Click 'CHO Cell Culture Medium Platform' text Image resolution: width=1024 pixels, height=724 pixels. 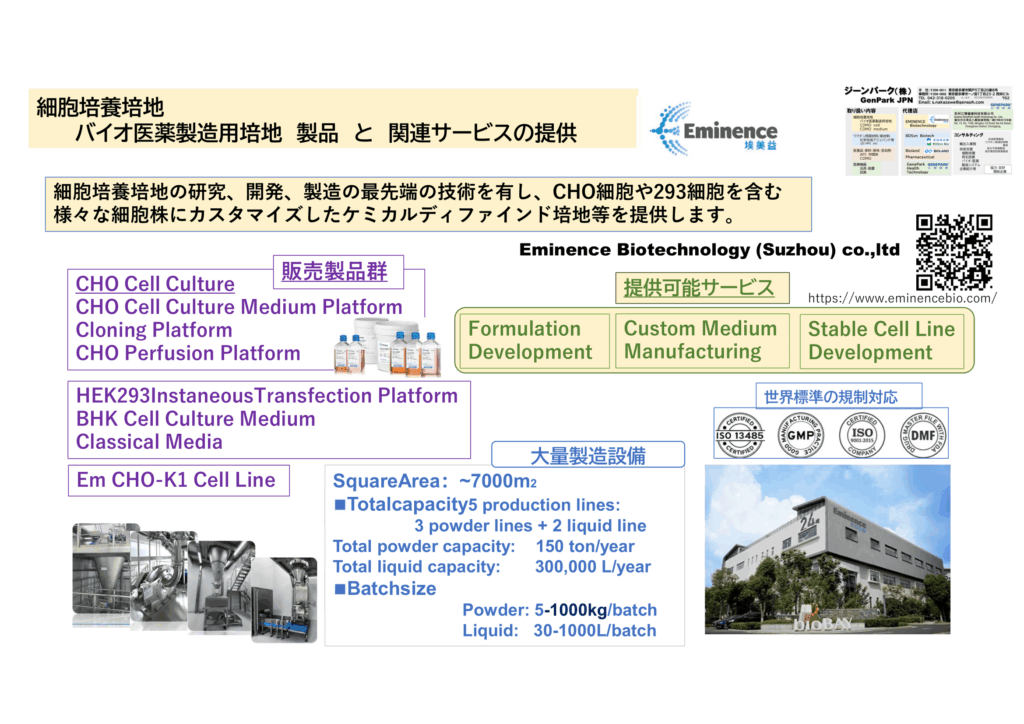(x=239, y=307)
